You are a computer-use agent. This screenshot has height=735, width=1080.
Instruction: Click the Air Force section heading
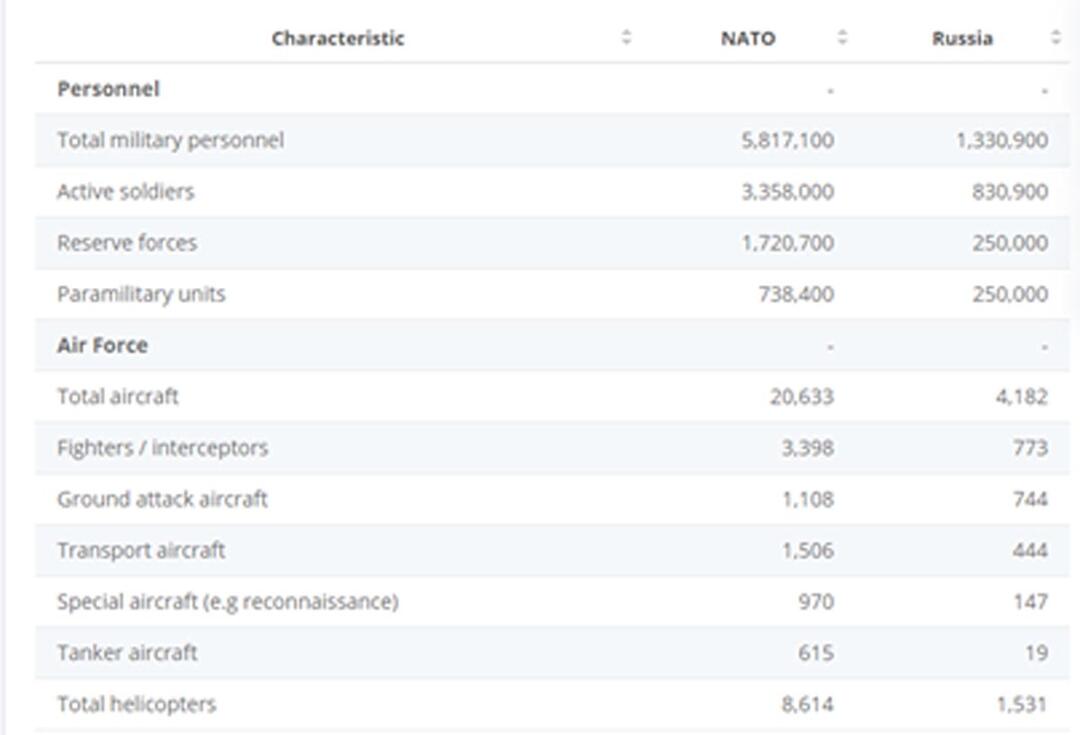102,345
